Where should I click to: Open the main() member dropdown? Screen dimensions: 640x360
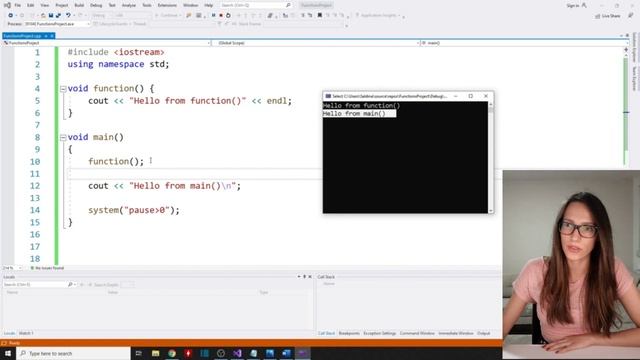pyautogui.click(x=524, y=43)
